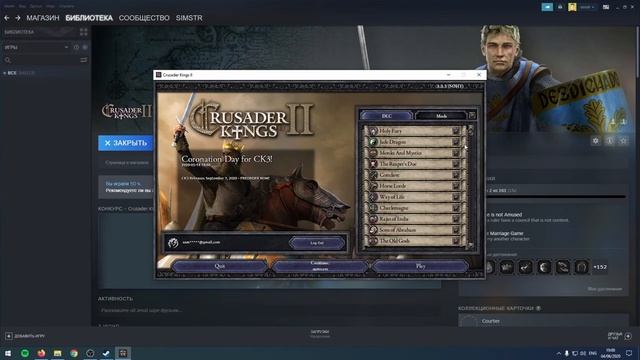Show hidden tray icons chevron
640x360 pixels.
(558, 353)
